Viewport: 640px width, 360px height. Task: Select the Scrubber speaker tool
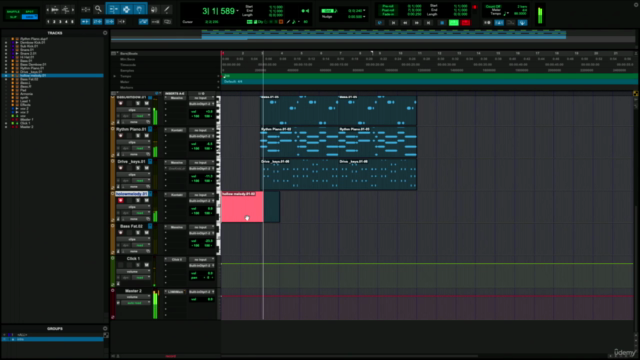click(x=154, y=9)
